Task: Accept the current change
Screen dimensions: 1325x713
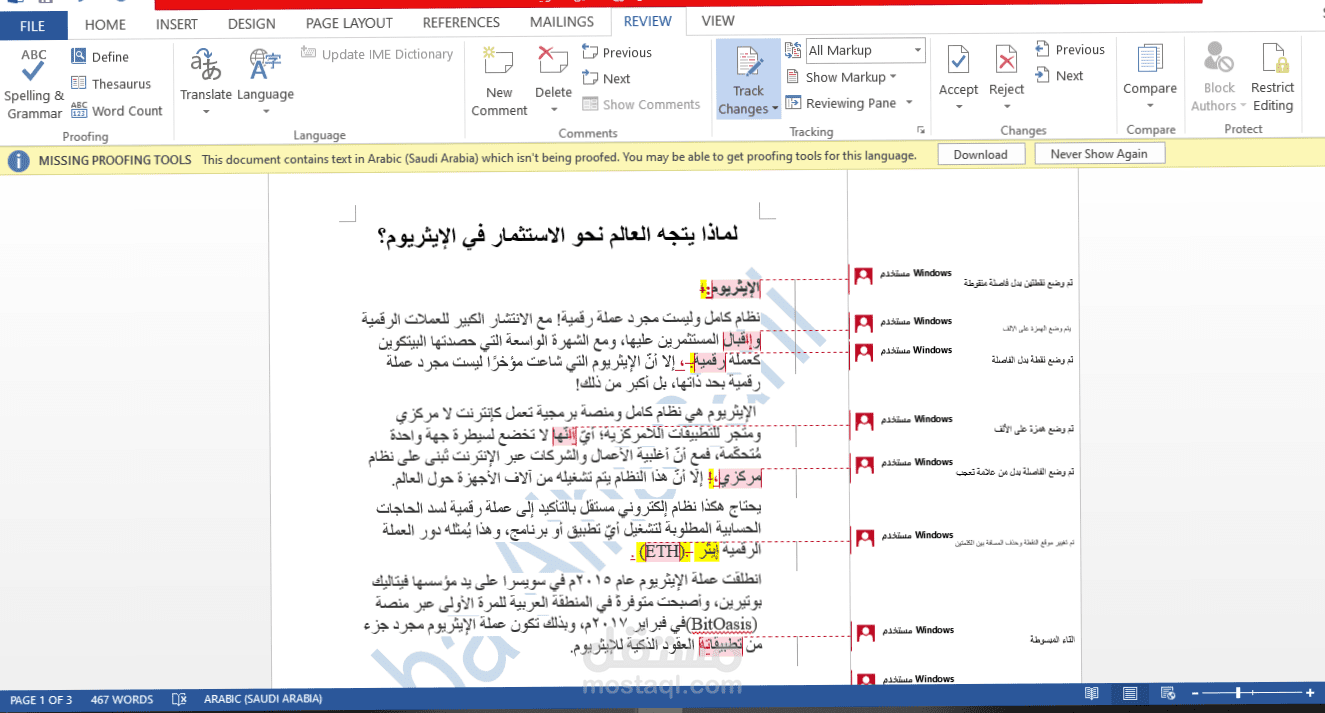Action: pyautogui.click(x=958, y=70)
